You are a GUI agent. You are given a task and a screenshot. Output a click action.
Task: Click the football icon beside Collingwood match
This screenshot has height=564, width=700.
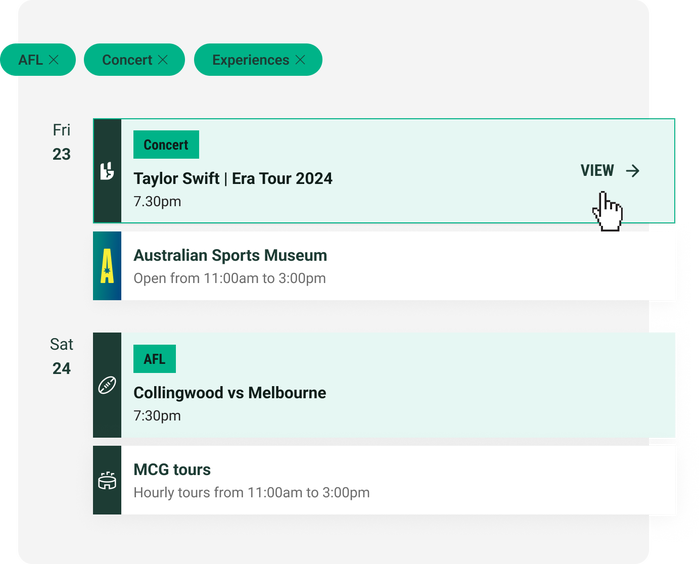coord(107,386)
